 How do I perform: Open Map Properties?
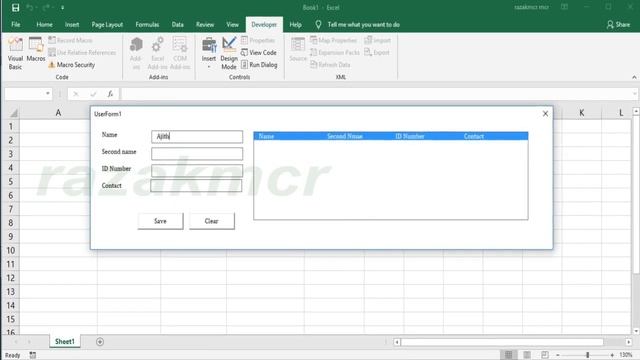click(333, 40)
